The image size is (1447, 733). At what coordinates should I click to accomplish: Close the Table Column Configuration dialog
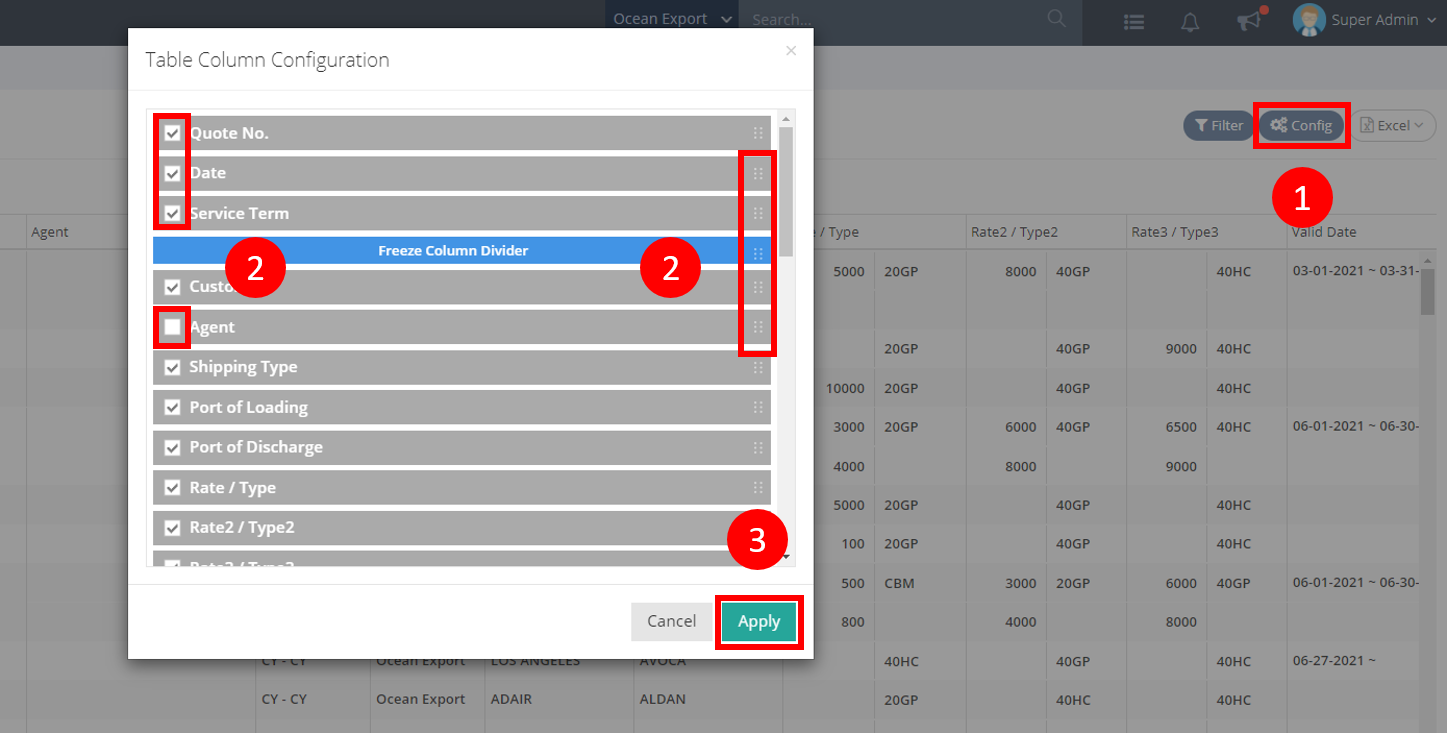tap(791, 51)
